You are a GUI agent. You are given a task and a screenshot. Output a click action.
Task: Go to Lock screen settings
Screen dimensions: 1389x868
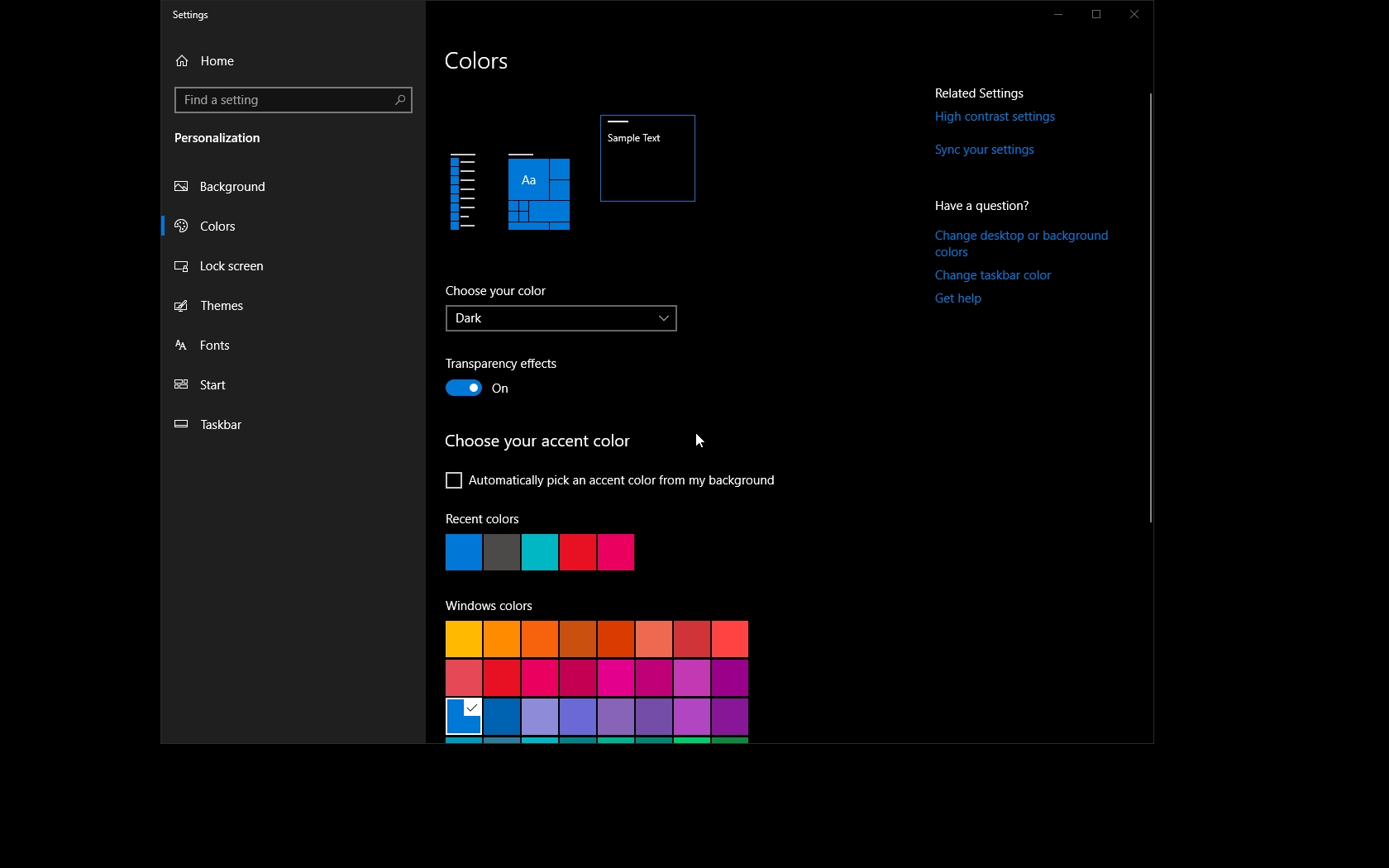click(294, 266)
